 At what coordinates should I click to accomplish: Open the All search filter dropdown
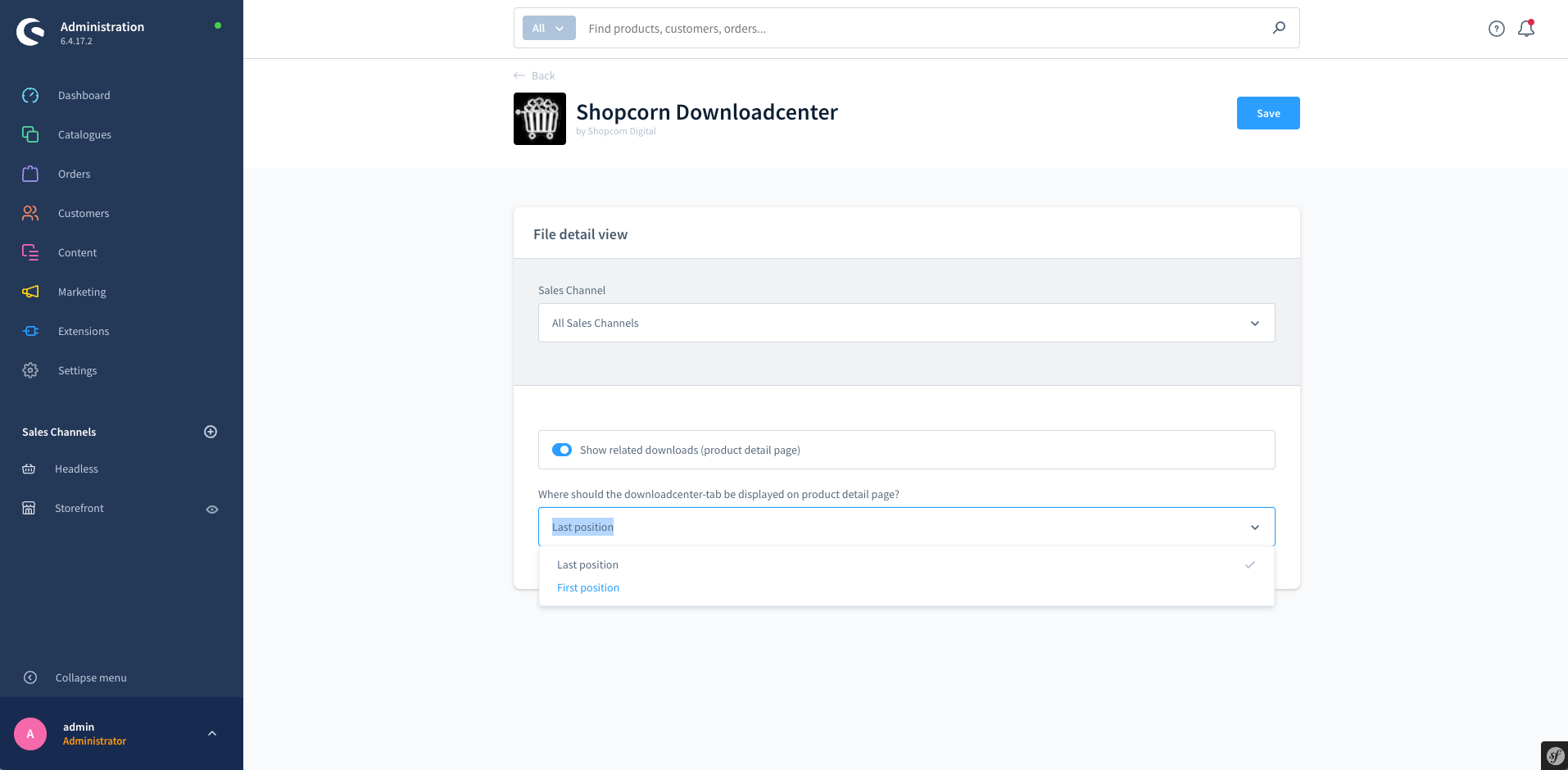[549, 28]
